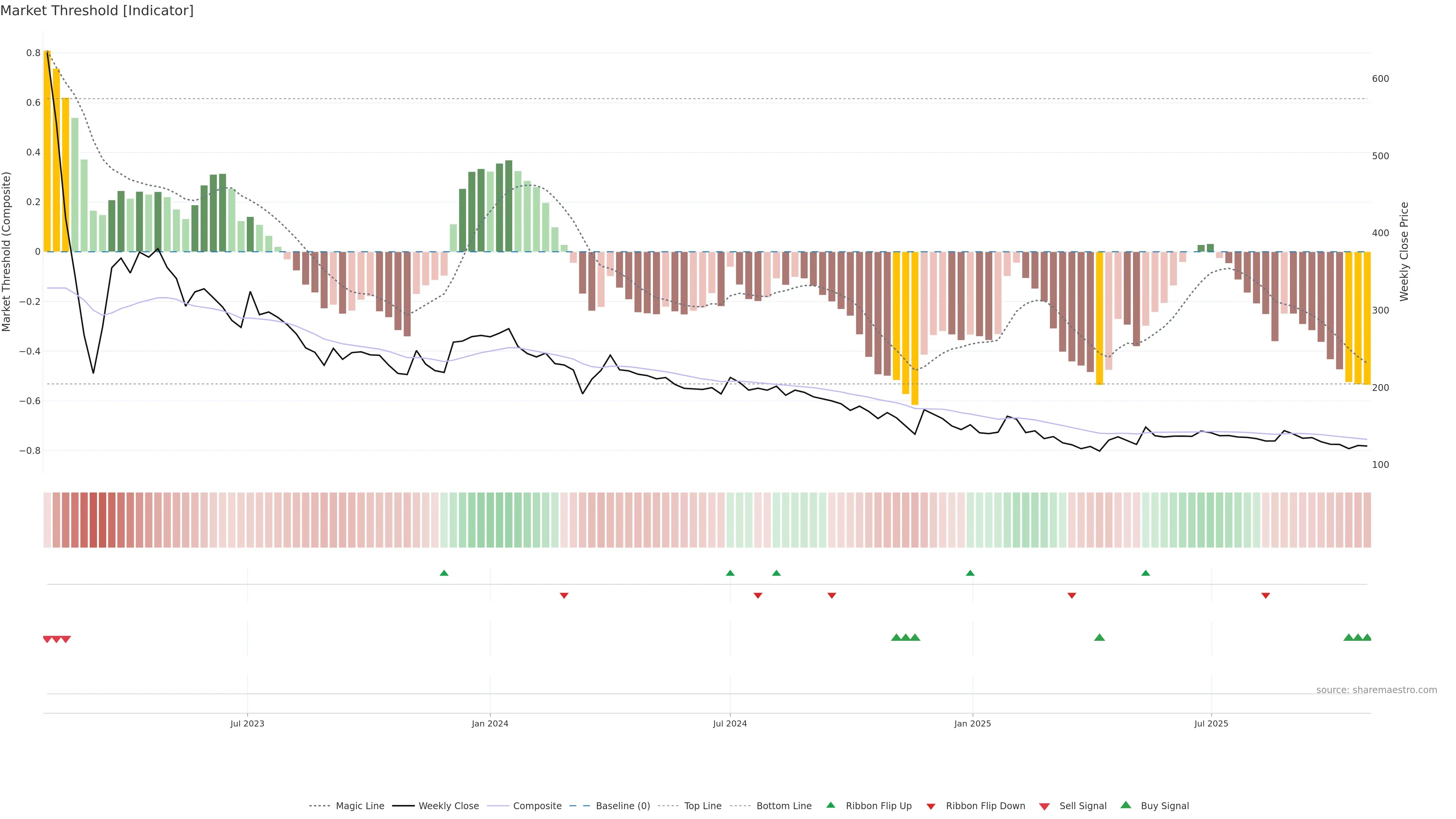Screen dimensions: 1456x819
Task: Click the Jul 2024 x-axis label
Action: (x=730, y=723)
